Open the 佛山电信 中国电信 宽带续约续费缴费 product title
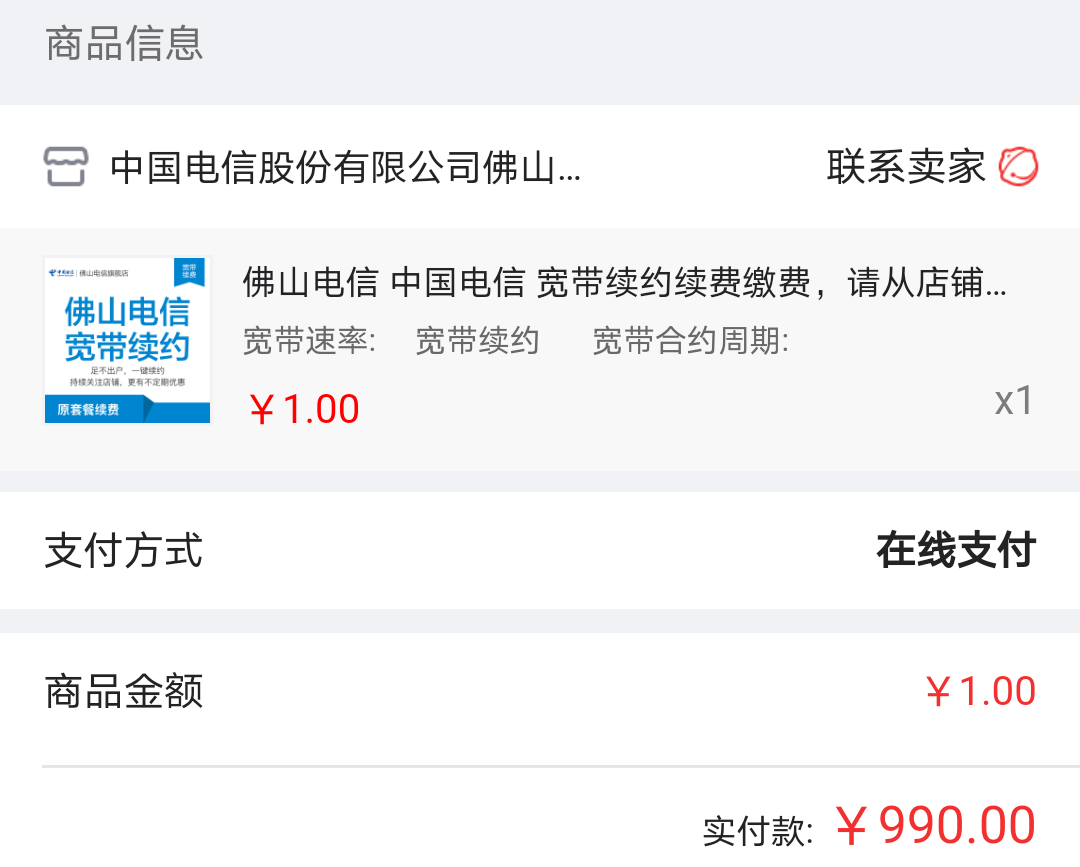 [624, 284]
